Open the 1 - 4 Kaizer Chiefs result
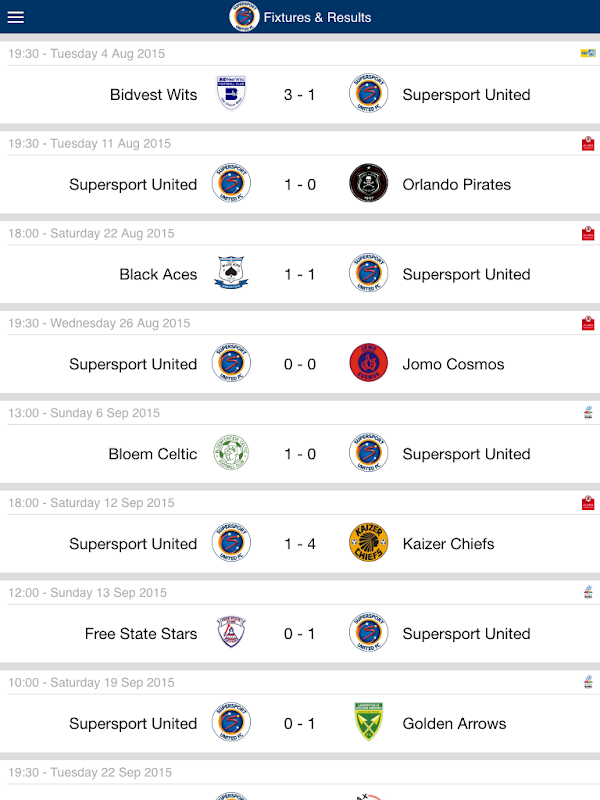The height and width of the screenshot is (800, 600). 299,544
